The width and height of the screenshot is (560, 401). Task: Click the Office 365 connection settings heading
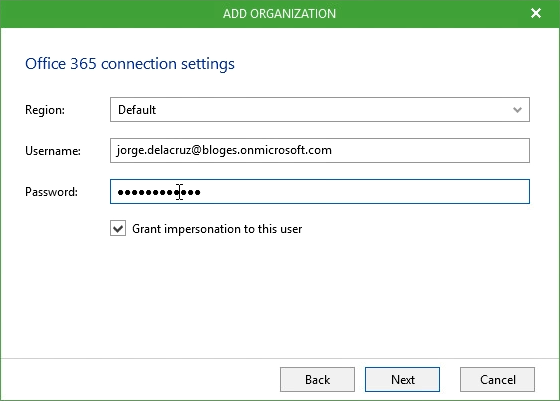[130, 64]
